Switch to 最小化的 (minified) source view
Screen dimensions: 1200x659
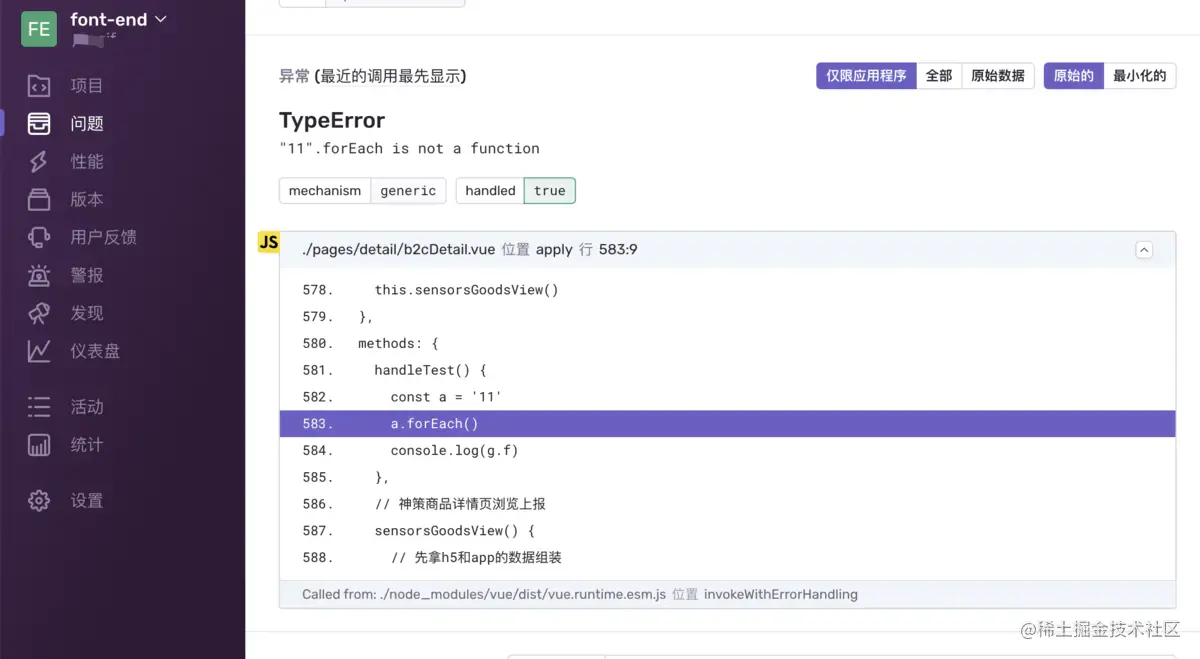(1140, 76)
